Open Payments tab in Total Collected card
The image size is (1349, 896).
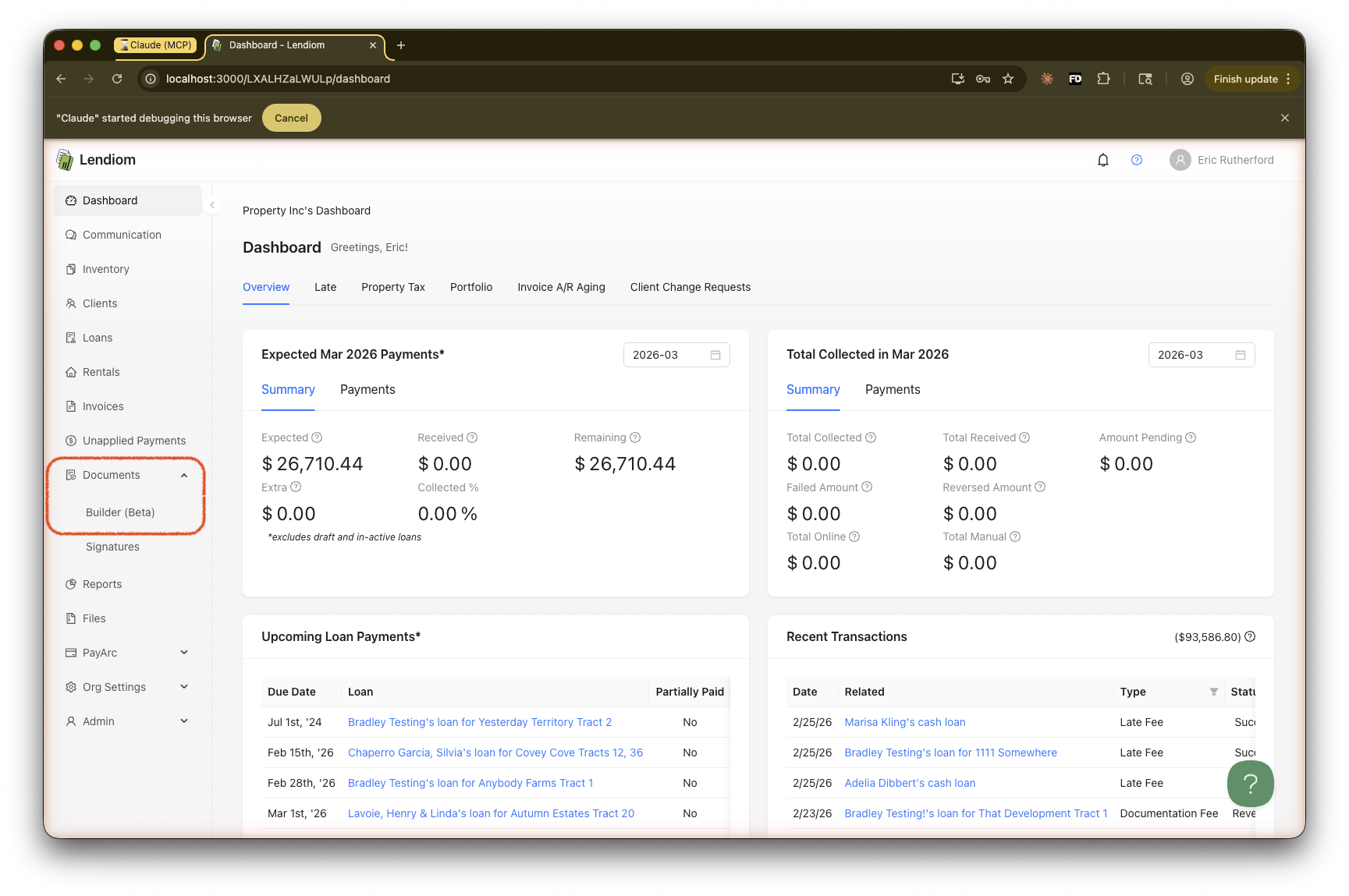[893, 389]
